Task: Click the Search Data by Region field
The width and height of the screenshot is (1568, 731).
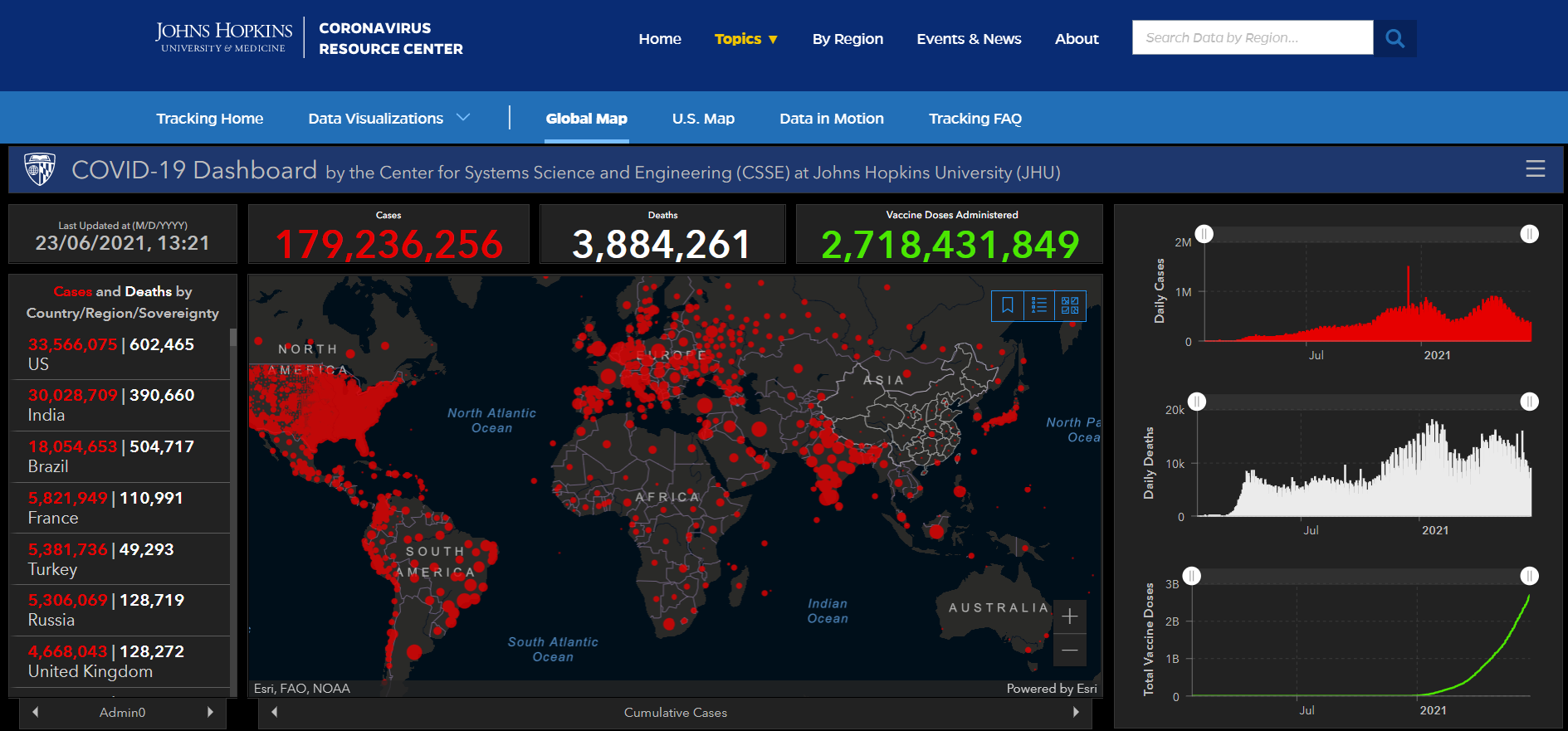Action: (x=1253, y=37)
